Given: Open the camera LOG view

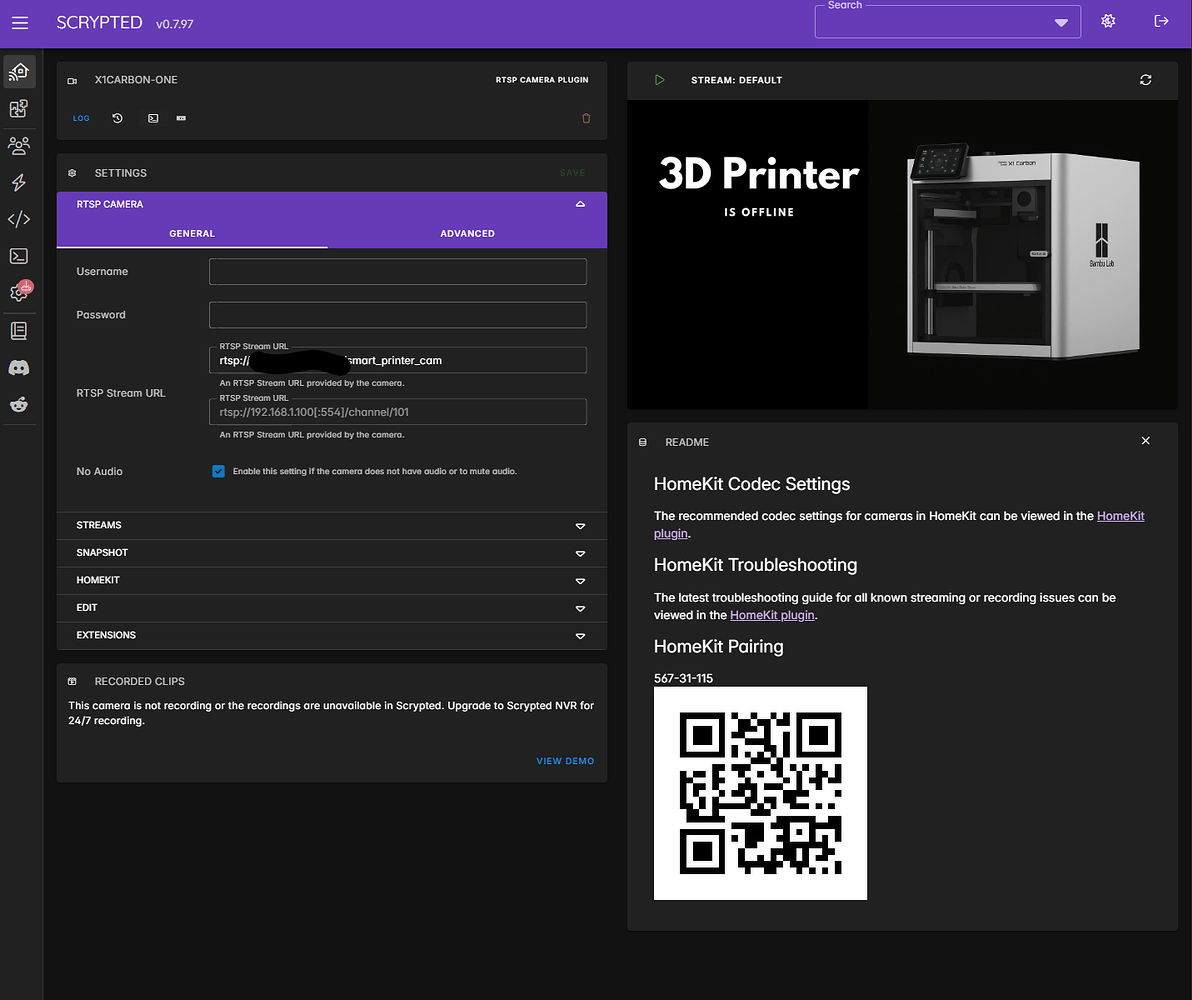Looking at the screenshot, I should point(81,118).
